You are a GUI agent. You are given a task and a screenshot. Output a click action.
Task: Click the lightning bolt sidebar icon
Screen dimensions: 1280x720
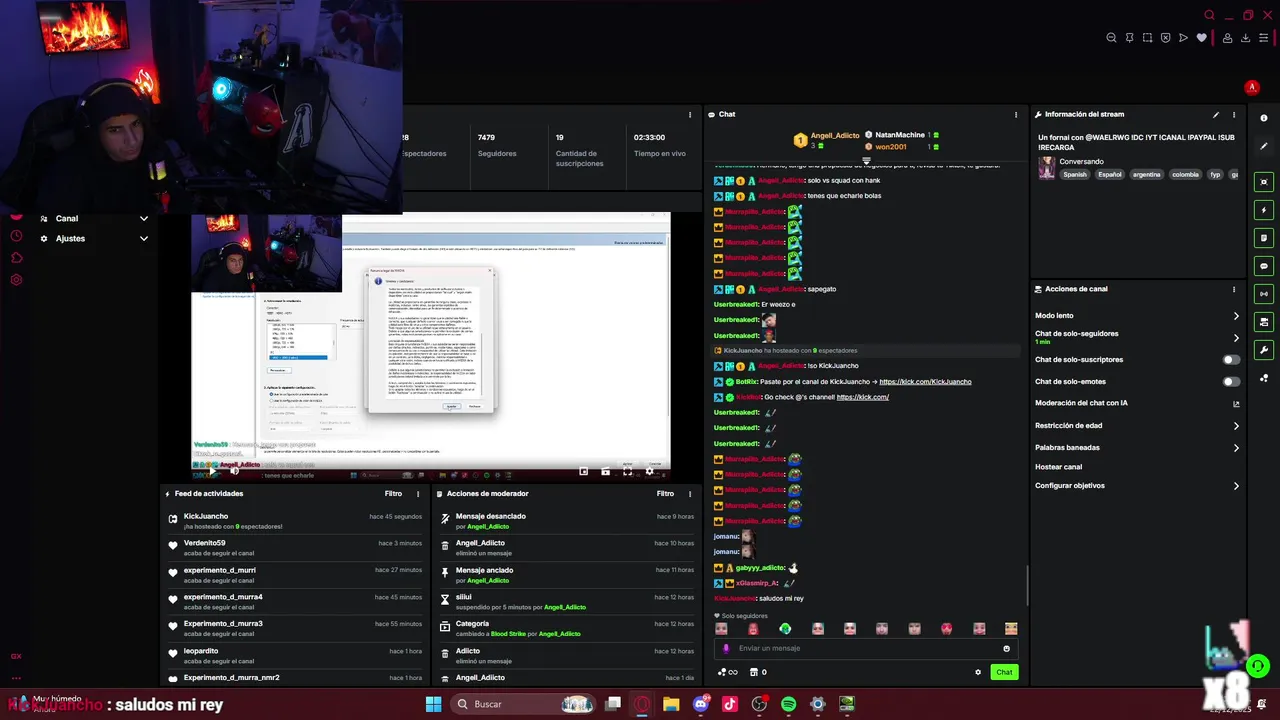point(1264,210)
